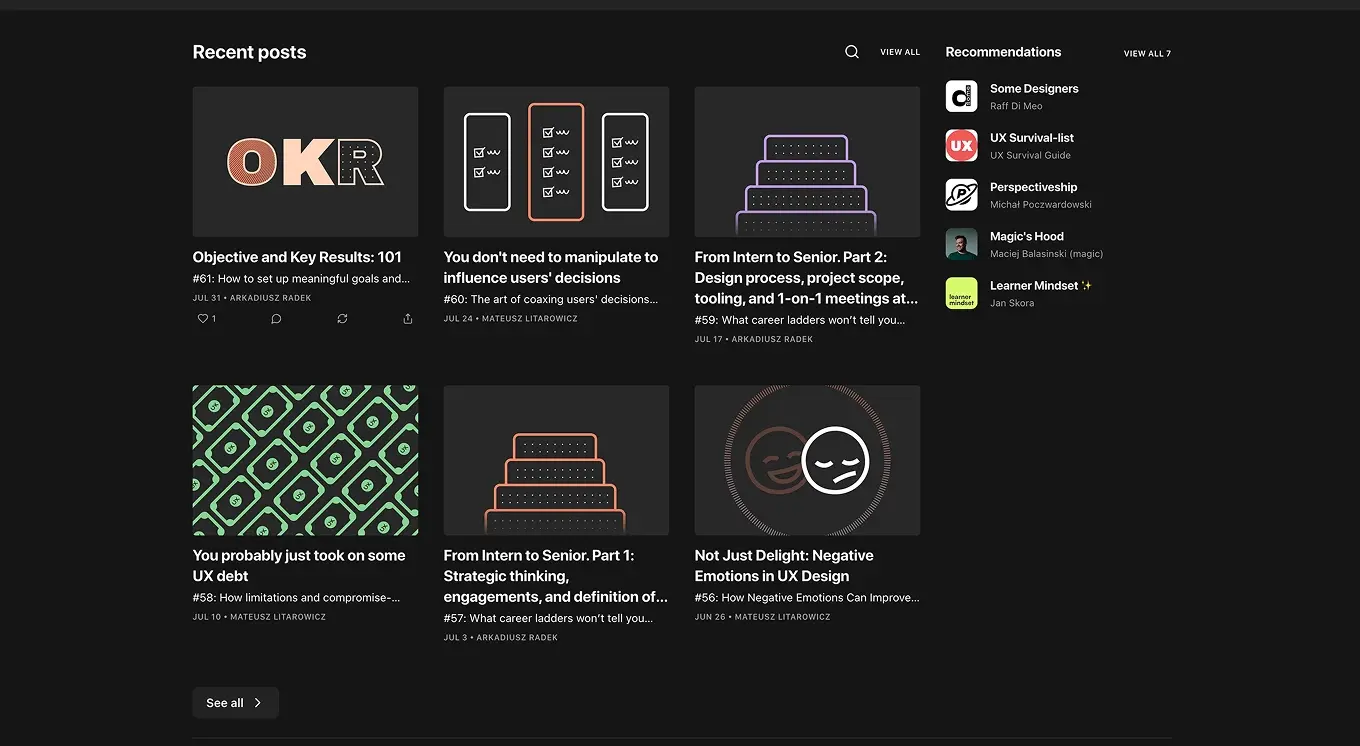1360x746 pixels.
Task: Click the Magic's Hood avatar
Action: tap(961, 244)
